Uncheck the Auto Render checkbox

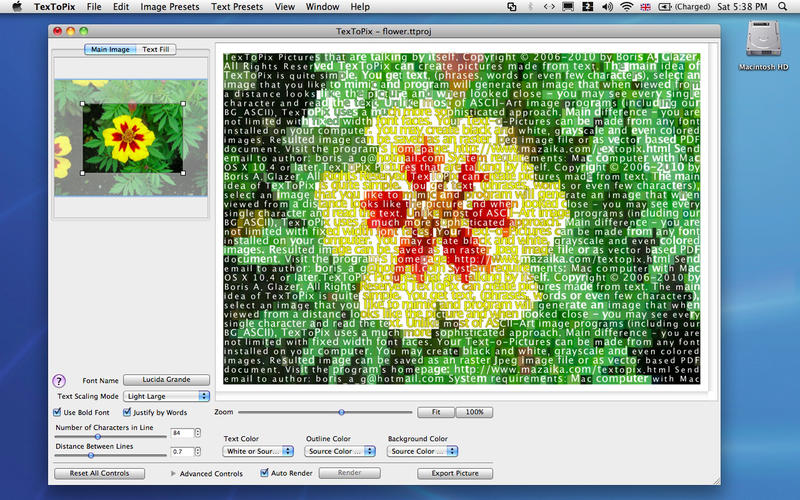263,473
